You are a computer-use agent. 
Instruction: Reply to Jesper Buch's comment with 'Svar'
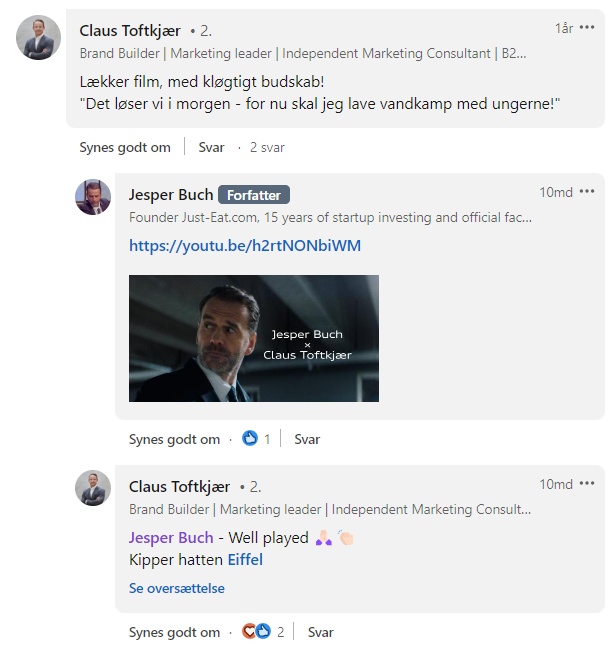[x=307, y=439]
